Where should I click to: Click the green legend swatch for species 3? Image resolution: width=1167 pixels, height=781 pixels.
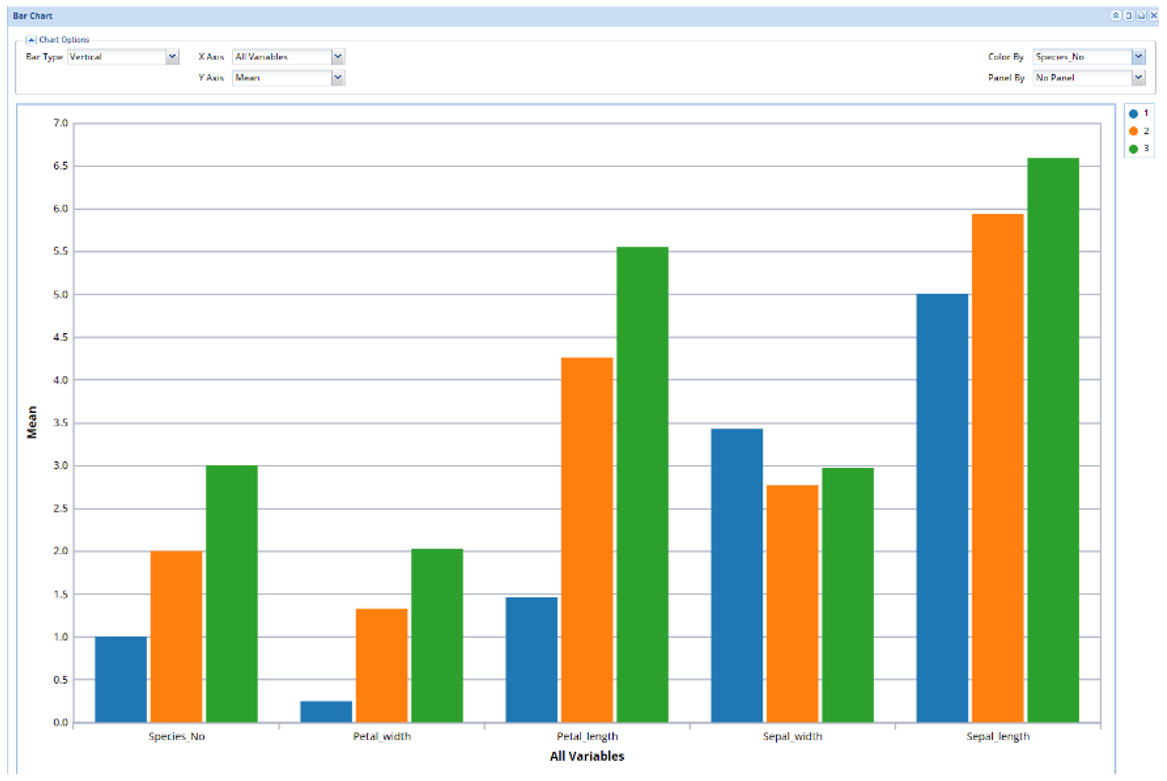coord(1134,149)
